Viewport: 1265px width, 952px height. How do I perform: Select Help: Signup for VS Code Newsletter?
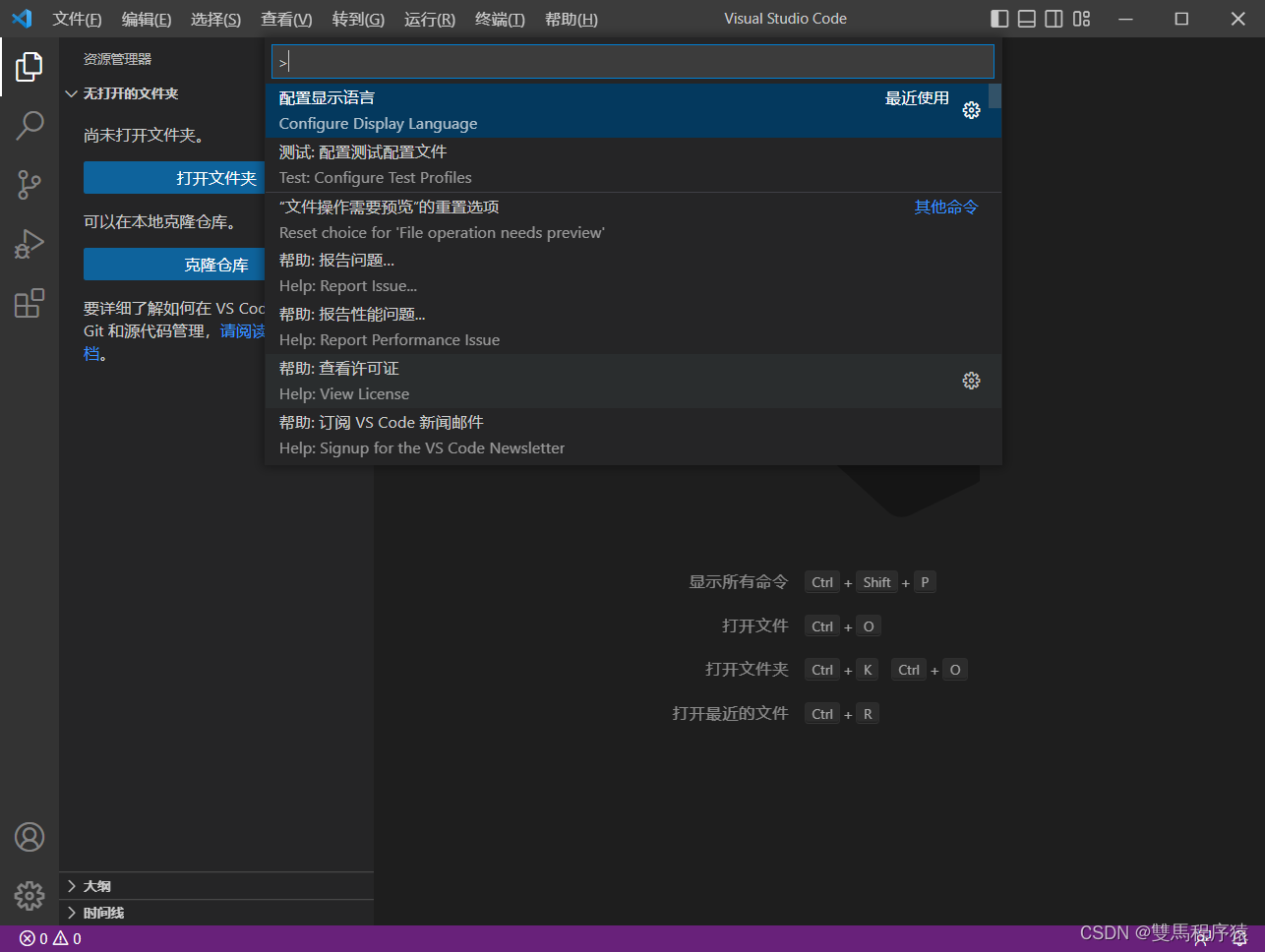click(633, 435)
